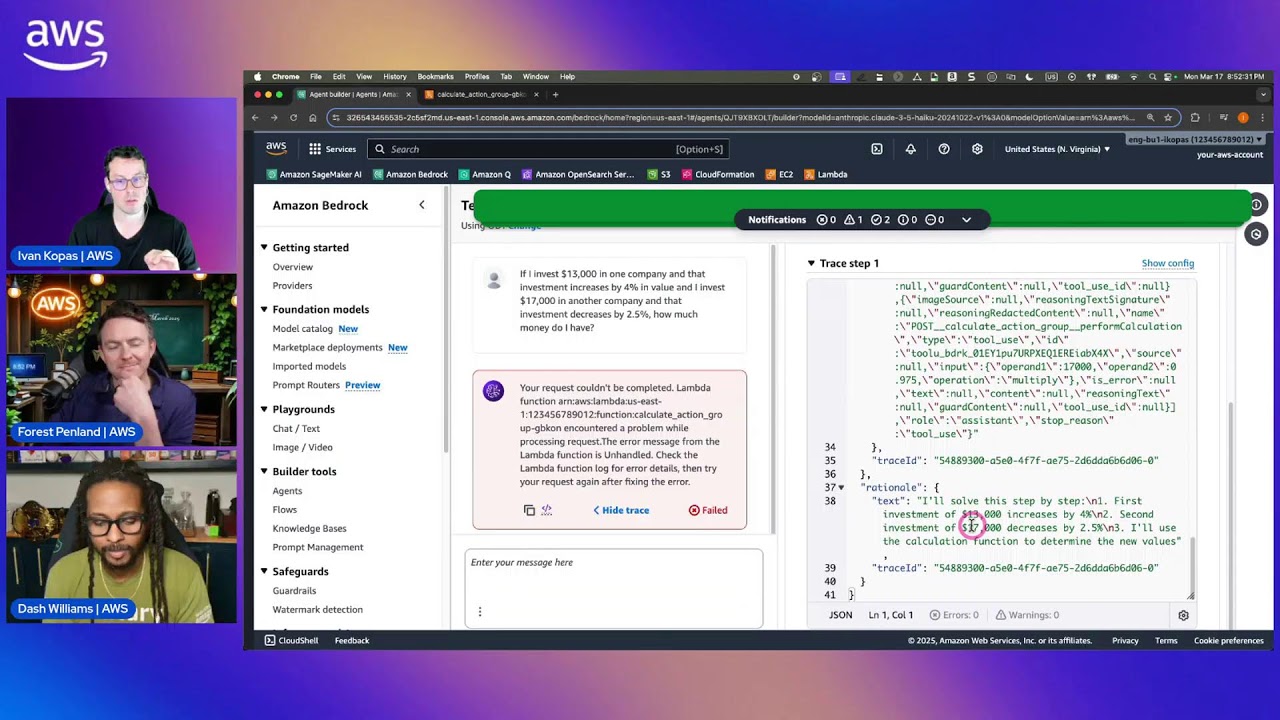Open console settings gear in the top bar

tap(977, 149)
